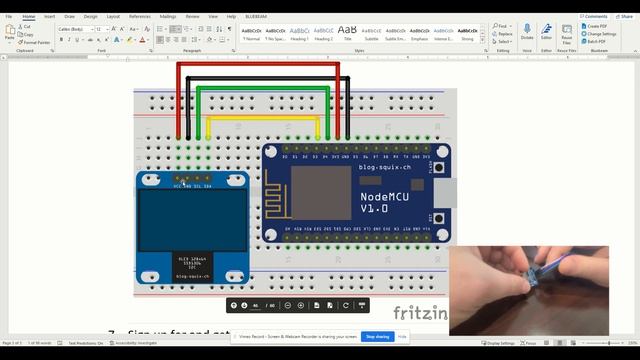Align text left
The image size is (640, 360).
click(x=160, y=40)
